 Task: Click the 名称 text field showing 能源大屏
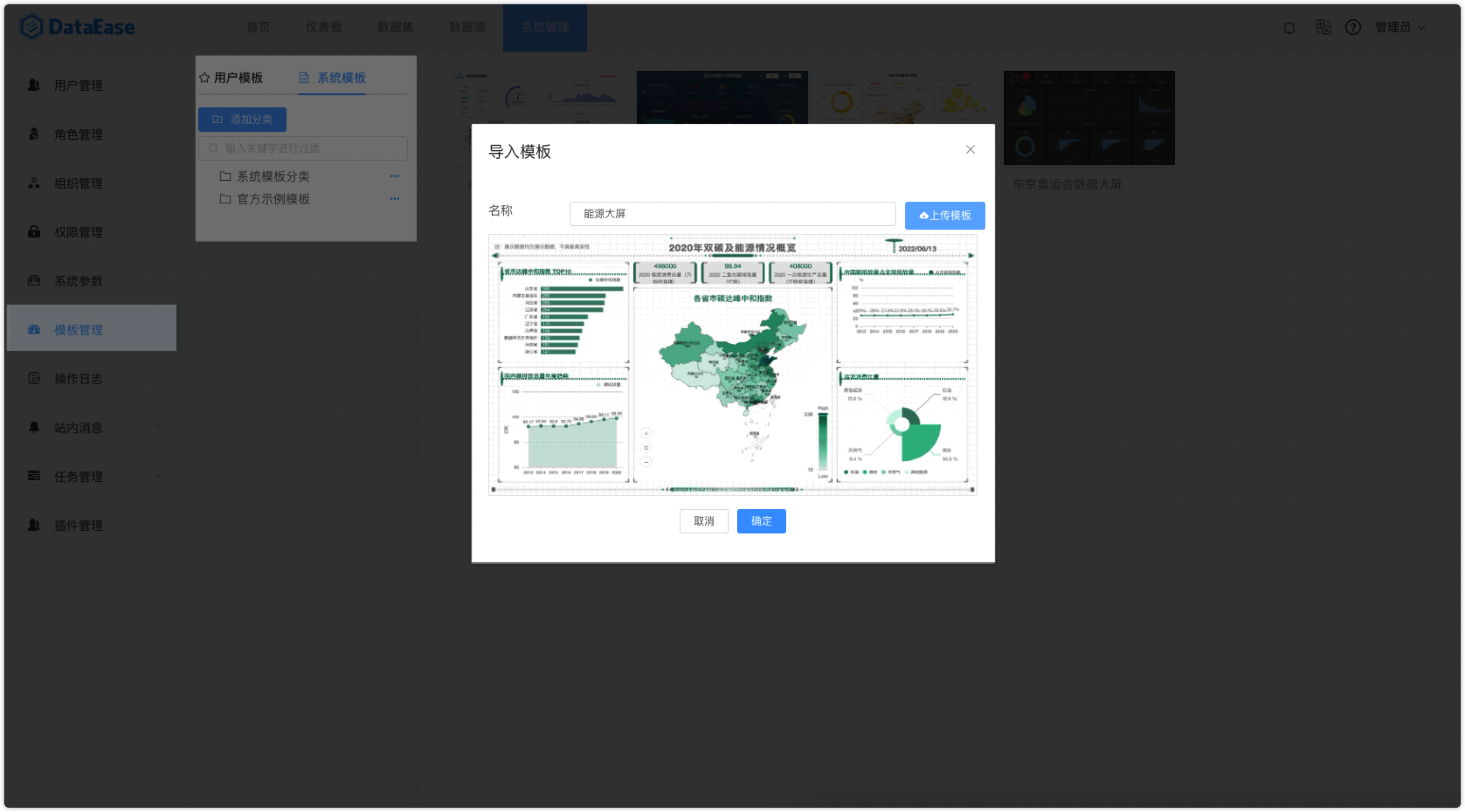(x=732, y=214)
